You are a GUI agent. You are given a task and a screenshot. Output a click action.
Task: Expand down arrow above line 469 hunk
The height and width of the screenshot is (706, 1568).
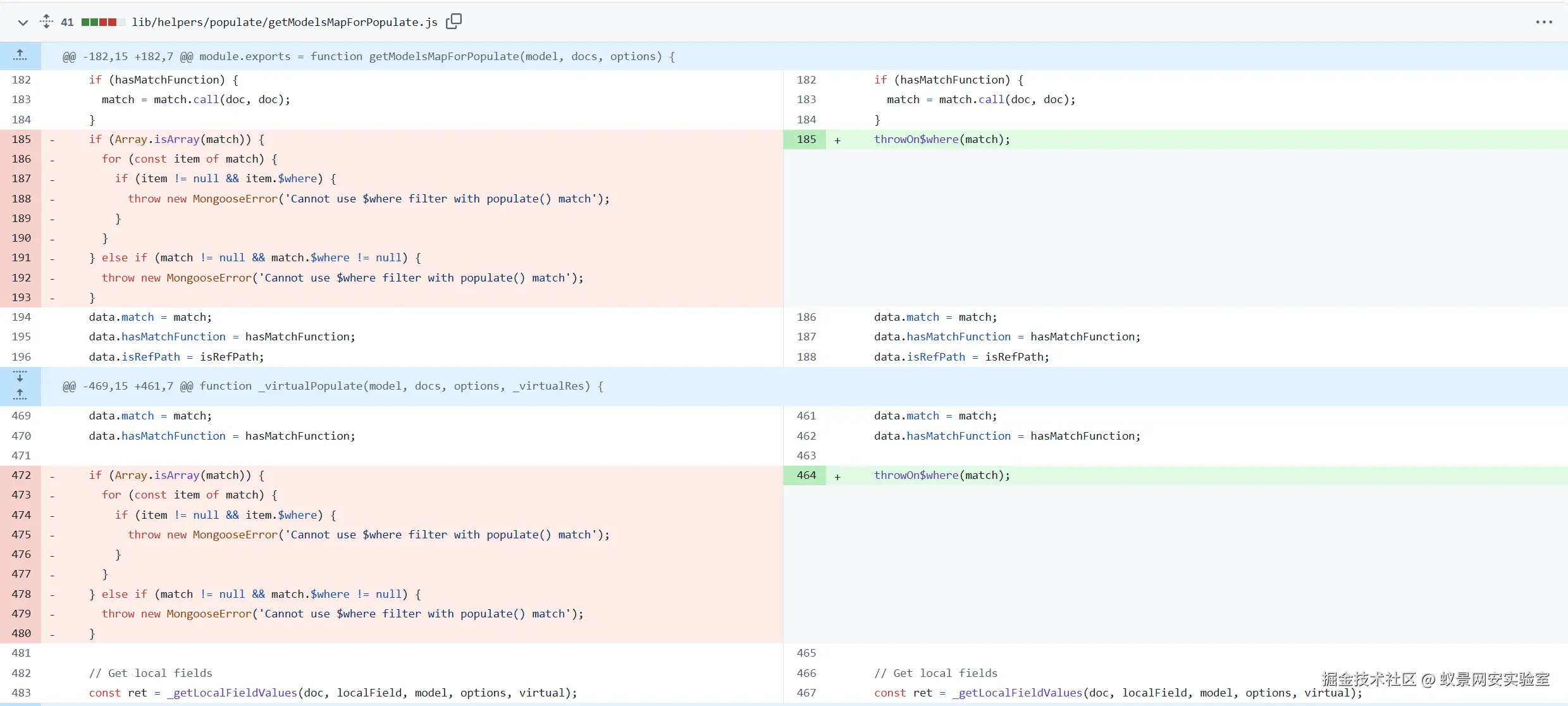[x=20, y=377]
